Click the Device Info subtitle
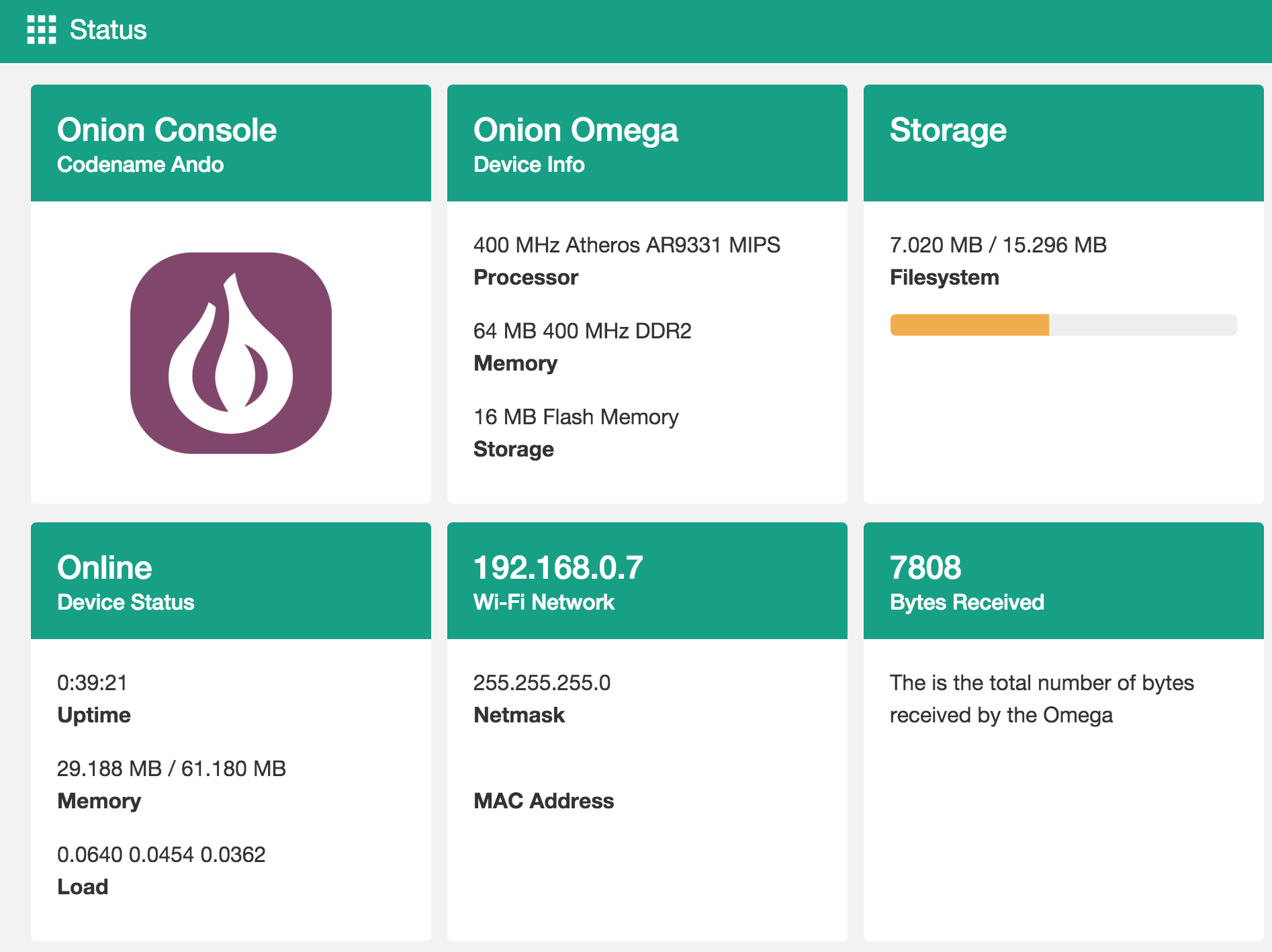The width and height of the screenshot is (1272, 952). pyautogui.click(x=529, y=164)
